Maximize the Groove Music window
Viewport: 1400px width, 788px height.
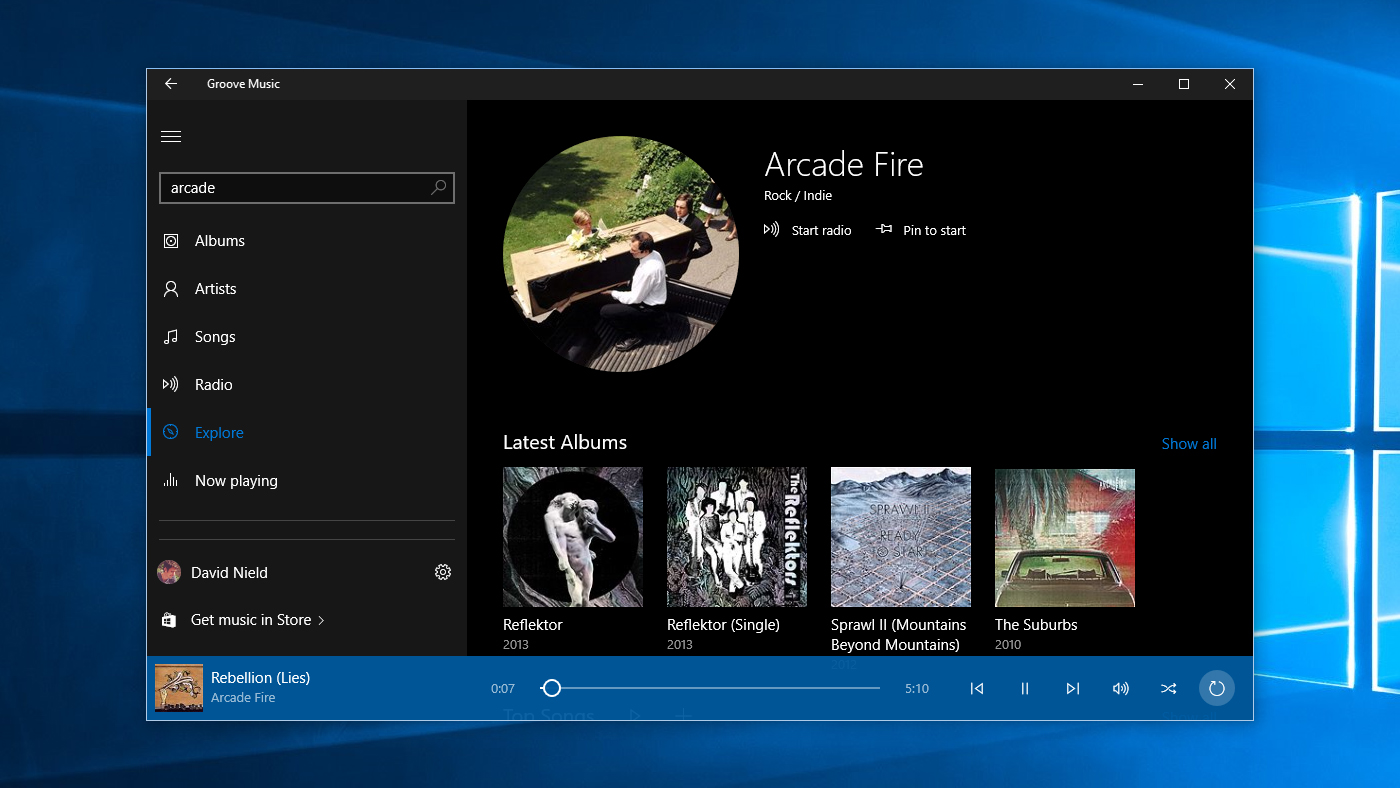[x=1184, y=84]
